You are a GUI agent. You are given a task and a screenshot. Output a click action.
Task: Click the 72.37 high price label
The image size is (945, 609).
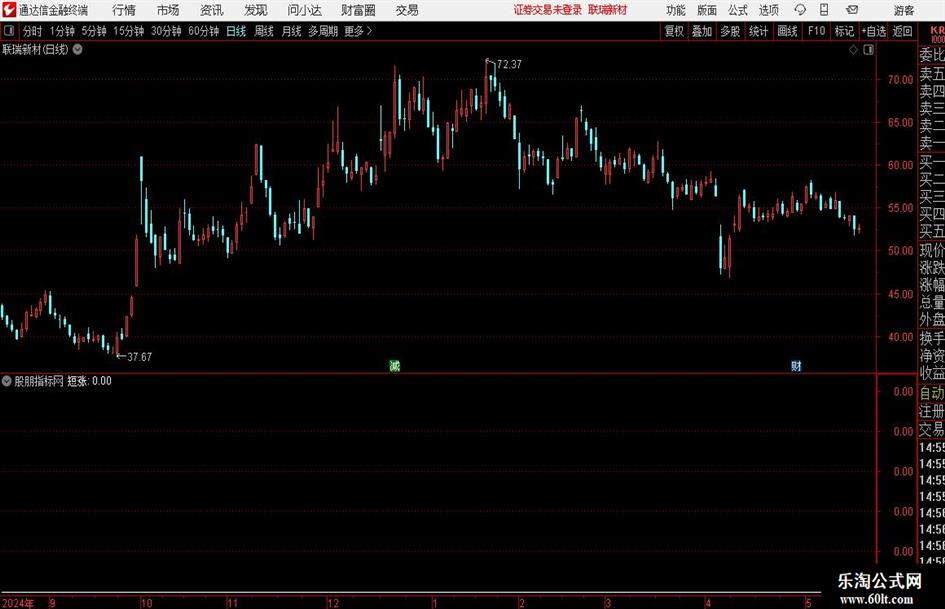point(510,64)
